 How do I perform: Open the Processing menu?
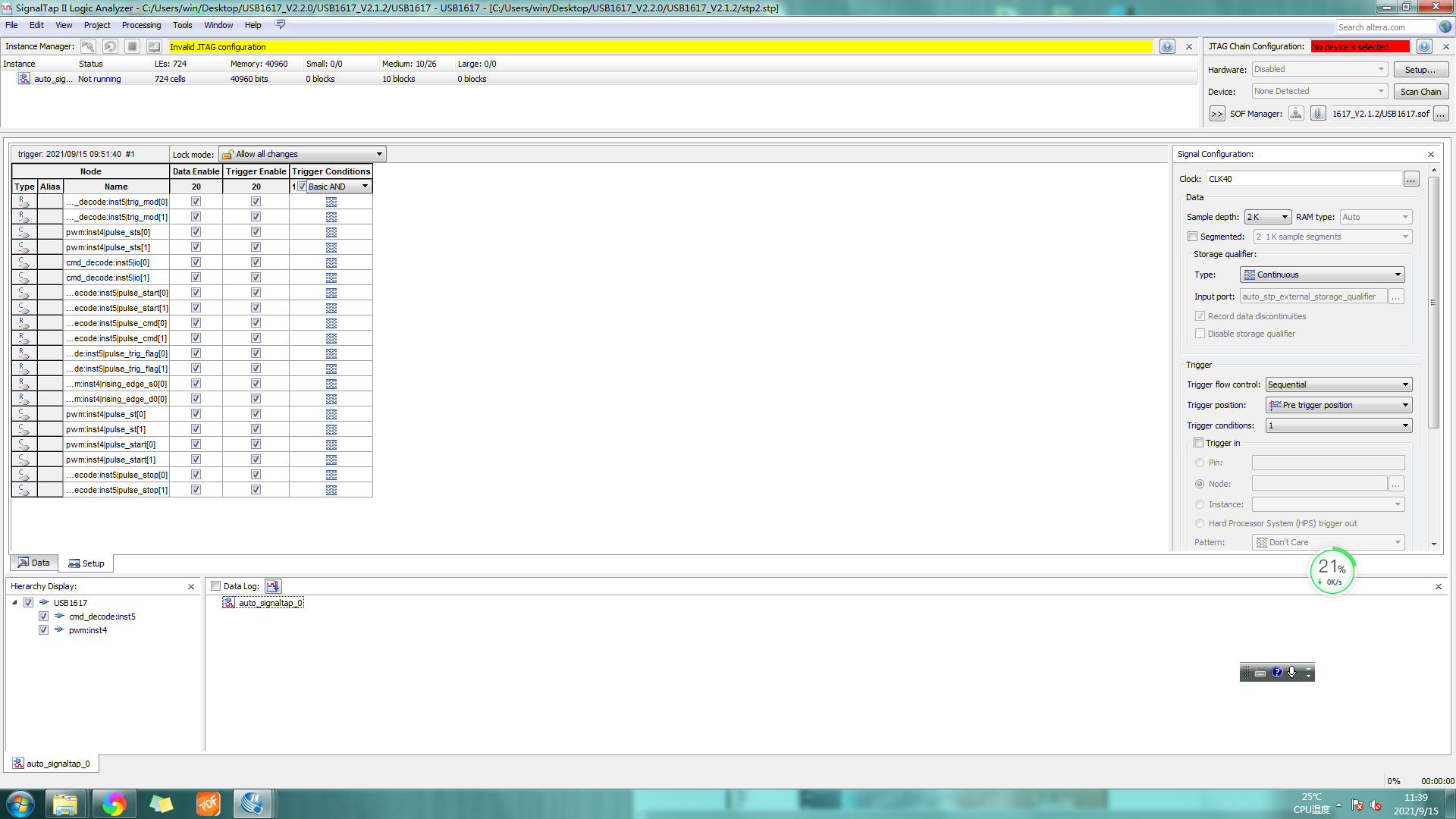coord(141,25)
